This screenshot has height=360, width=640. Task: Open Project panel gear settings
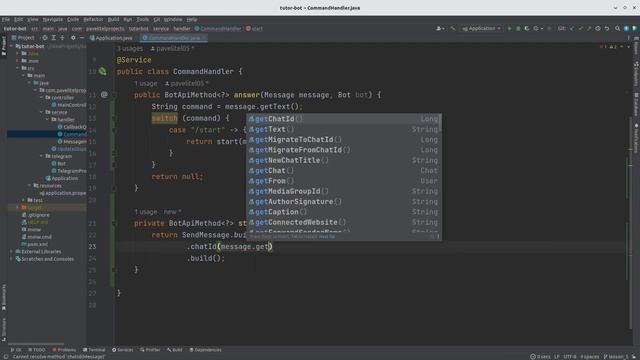(x=73, y=38)
